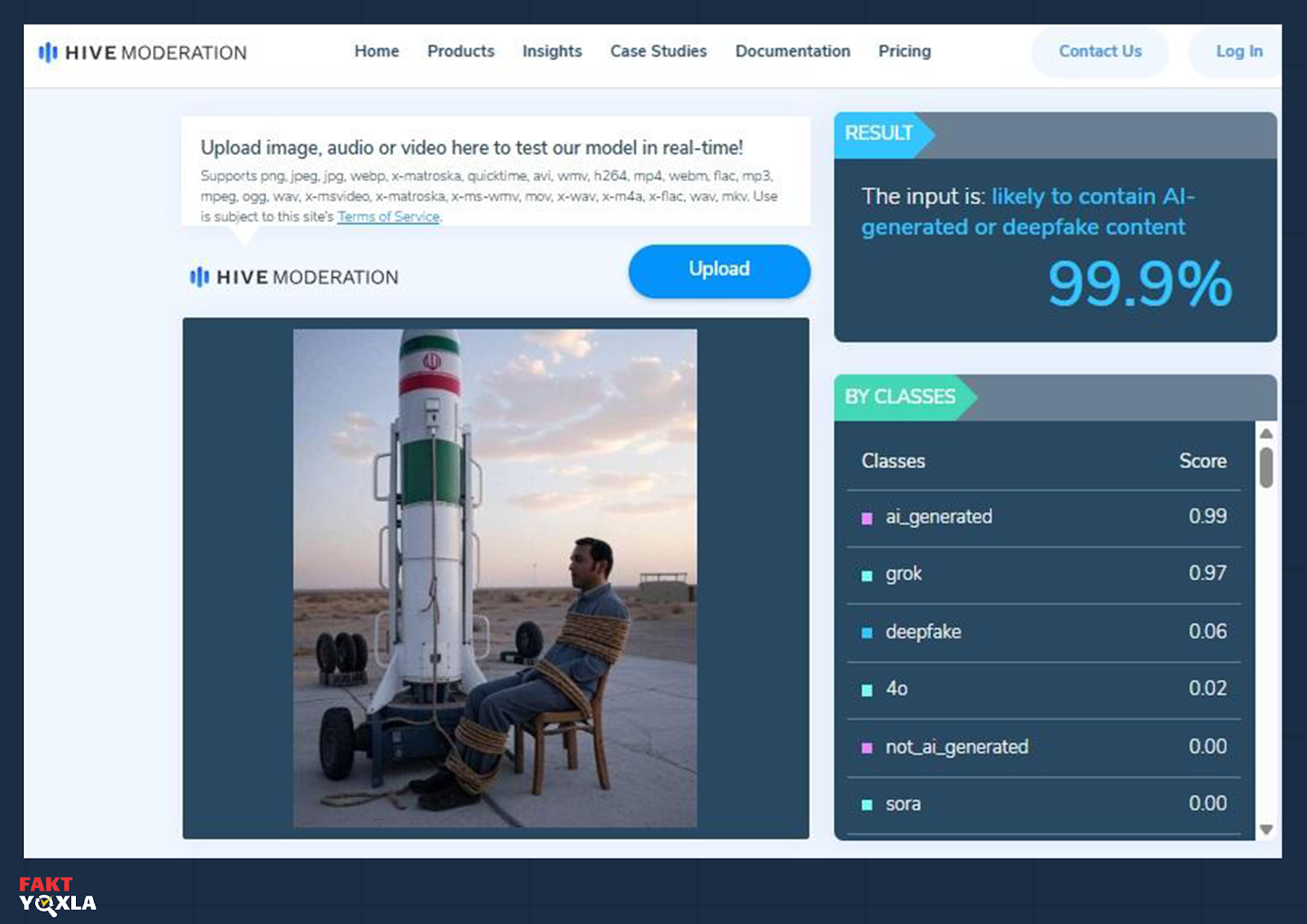1307x924 pixels.
Task: Click the cyan swatch beside sora
Action: [867, 806]
